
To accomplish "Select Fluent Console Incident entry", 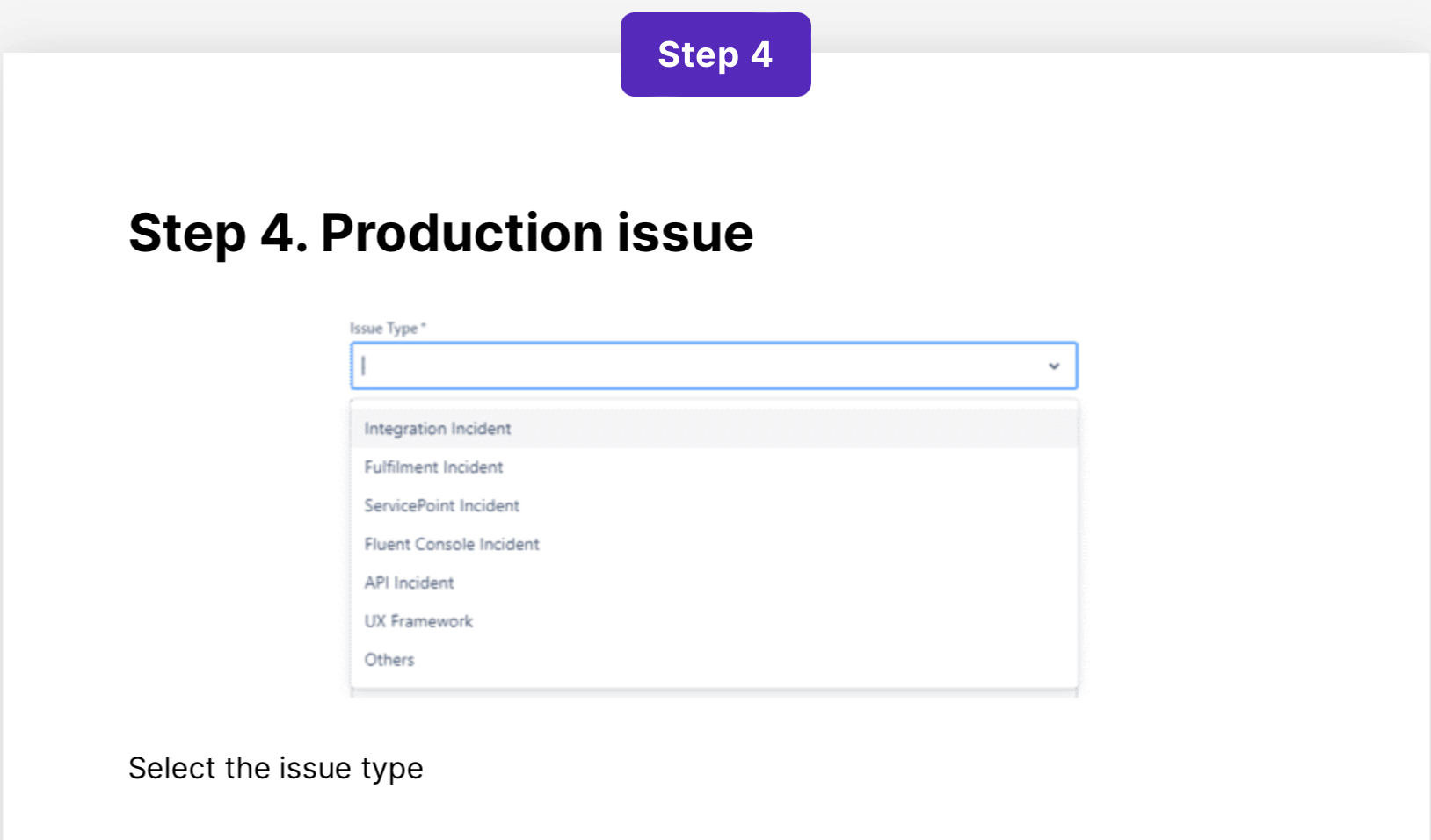I will (451, 545).
